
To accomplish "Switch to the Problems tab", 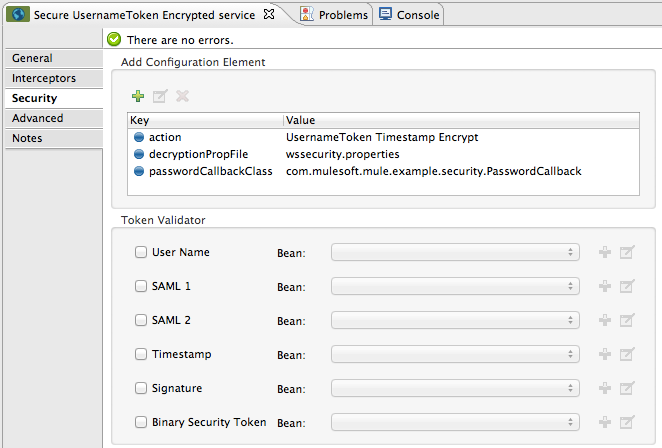I will [335, 15].
